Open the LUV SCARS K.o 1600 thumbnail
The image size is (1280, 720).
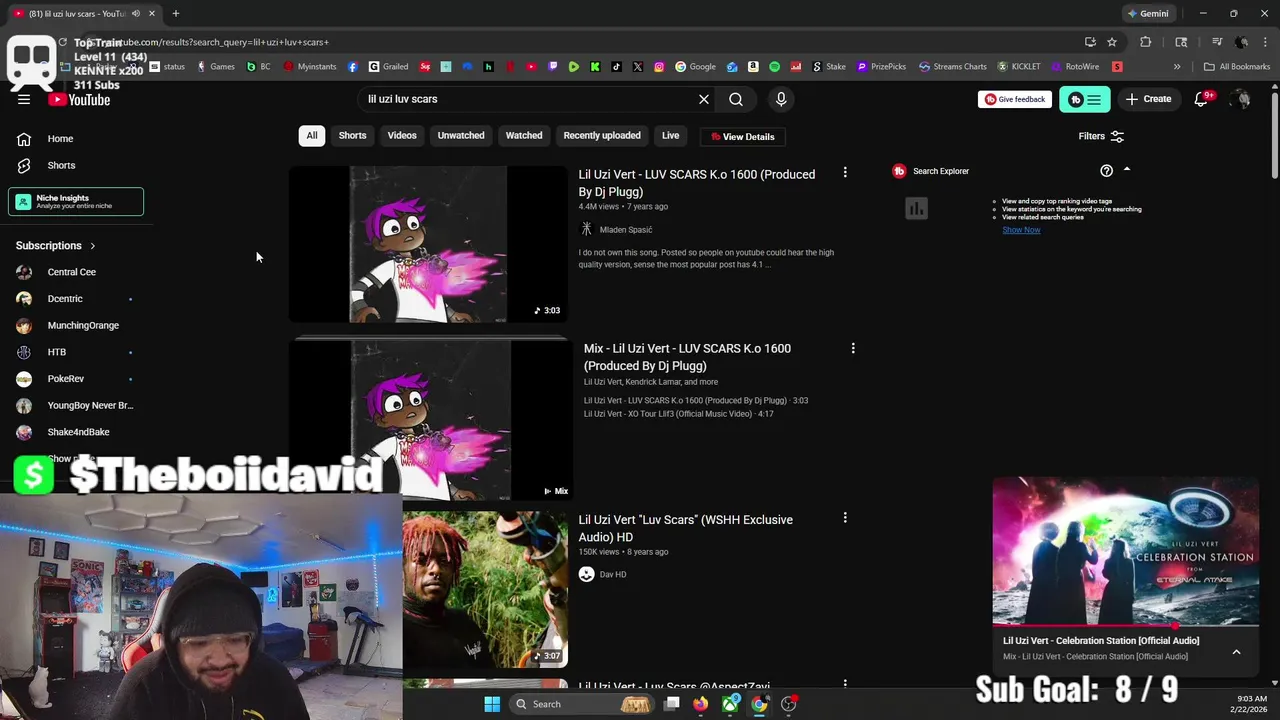[x=428, y=244]
